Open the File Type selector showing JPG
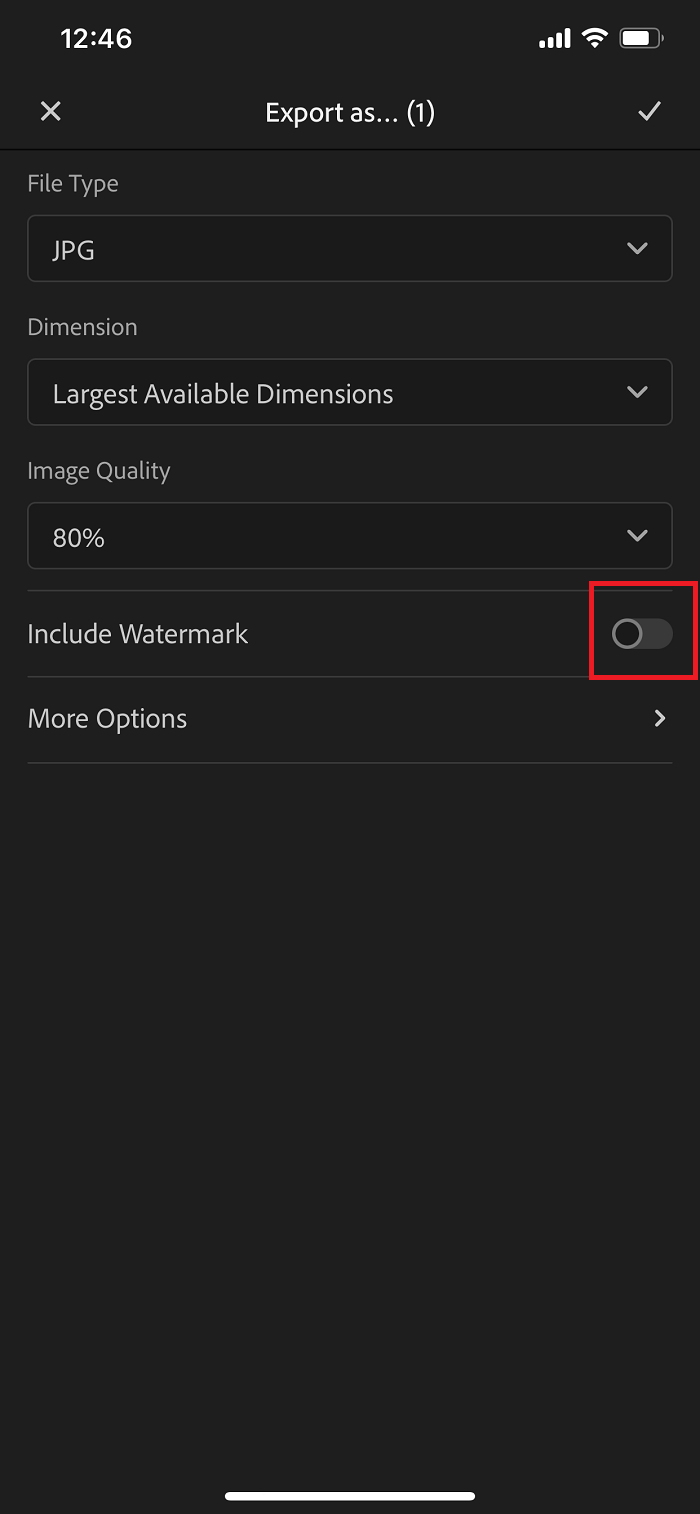This screenshot has height=1514, width=700. click(x=350, y=248)
